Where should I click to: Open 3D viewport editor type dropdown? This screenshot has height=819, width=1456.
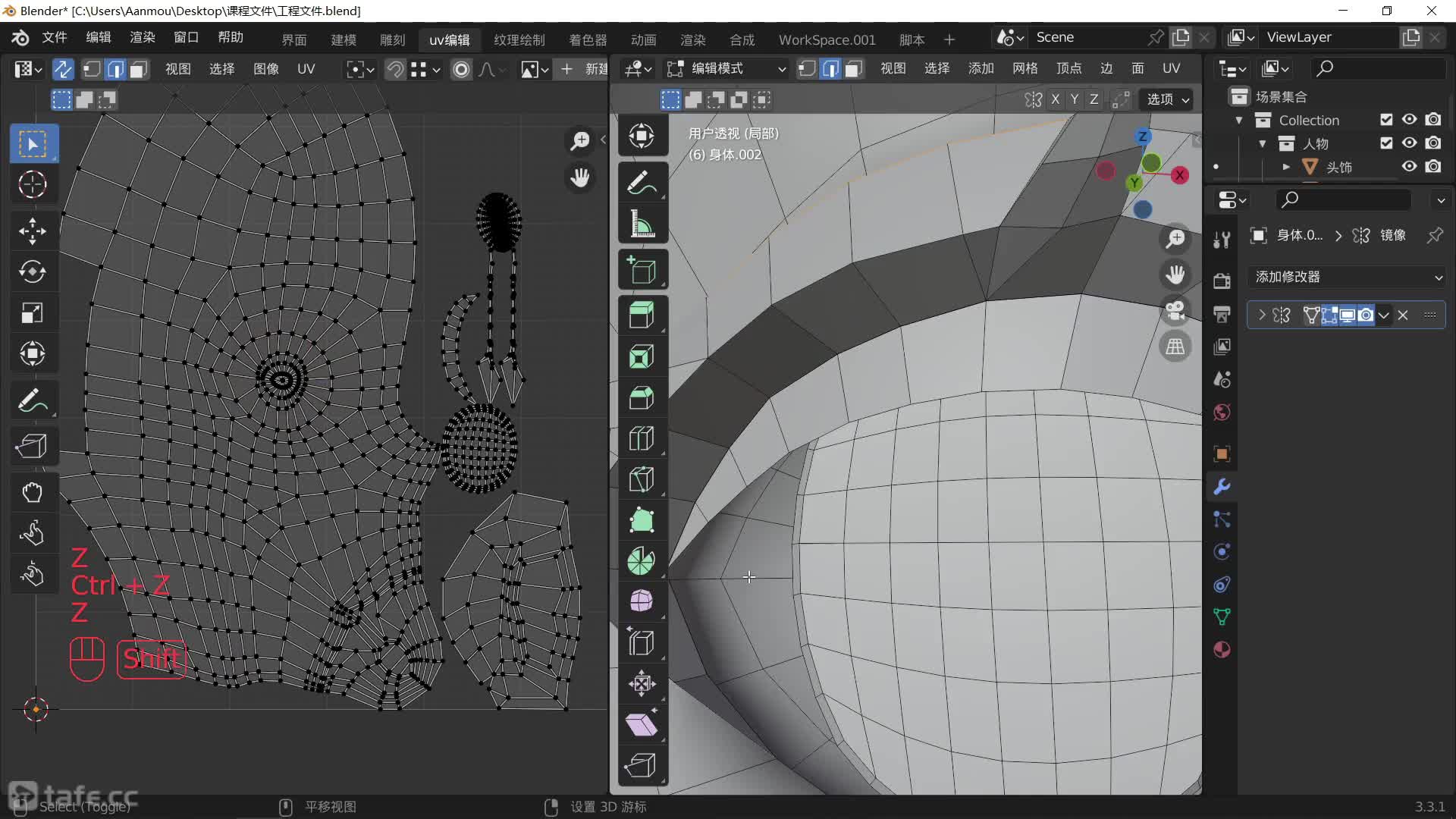pyautogui.click(x=638, y=68)
